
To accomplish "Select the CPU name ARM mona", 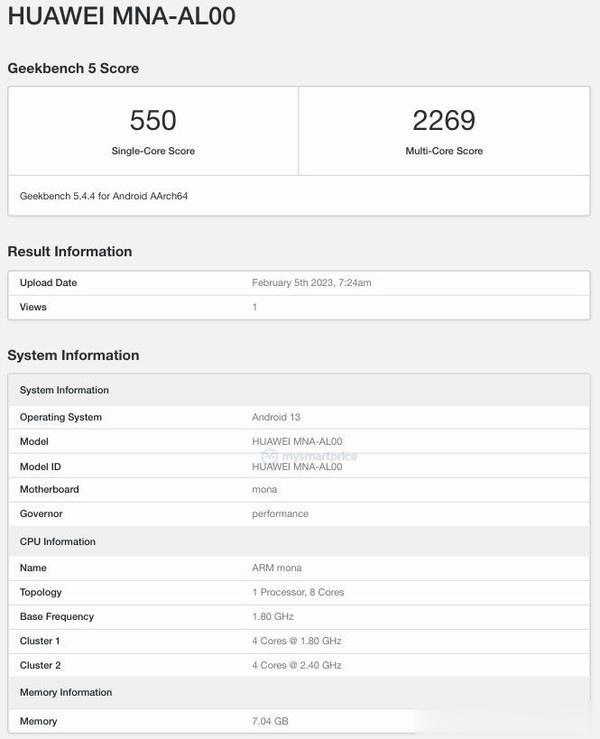I will tap(277, 568).
